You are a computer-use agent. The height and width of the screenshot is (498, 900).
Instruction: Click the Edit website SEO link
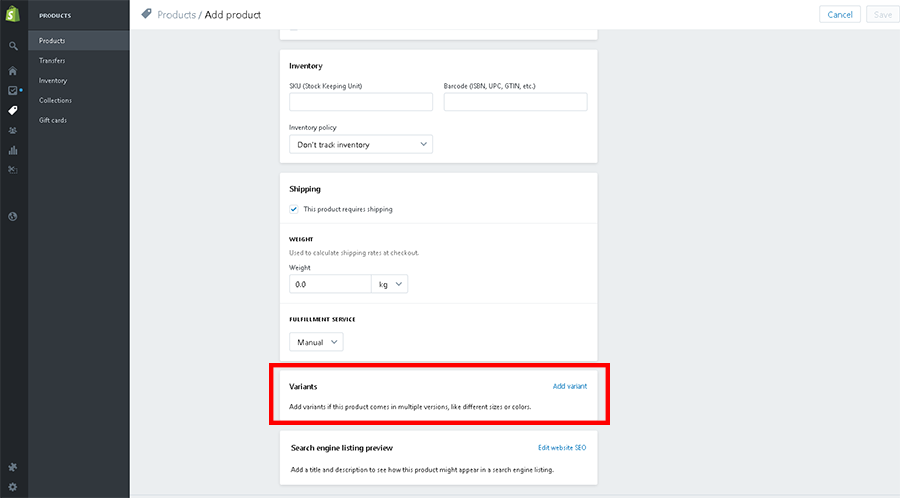pos(562,448)
